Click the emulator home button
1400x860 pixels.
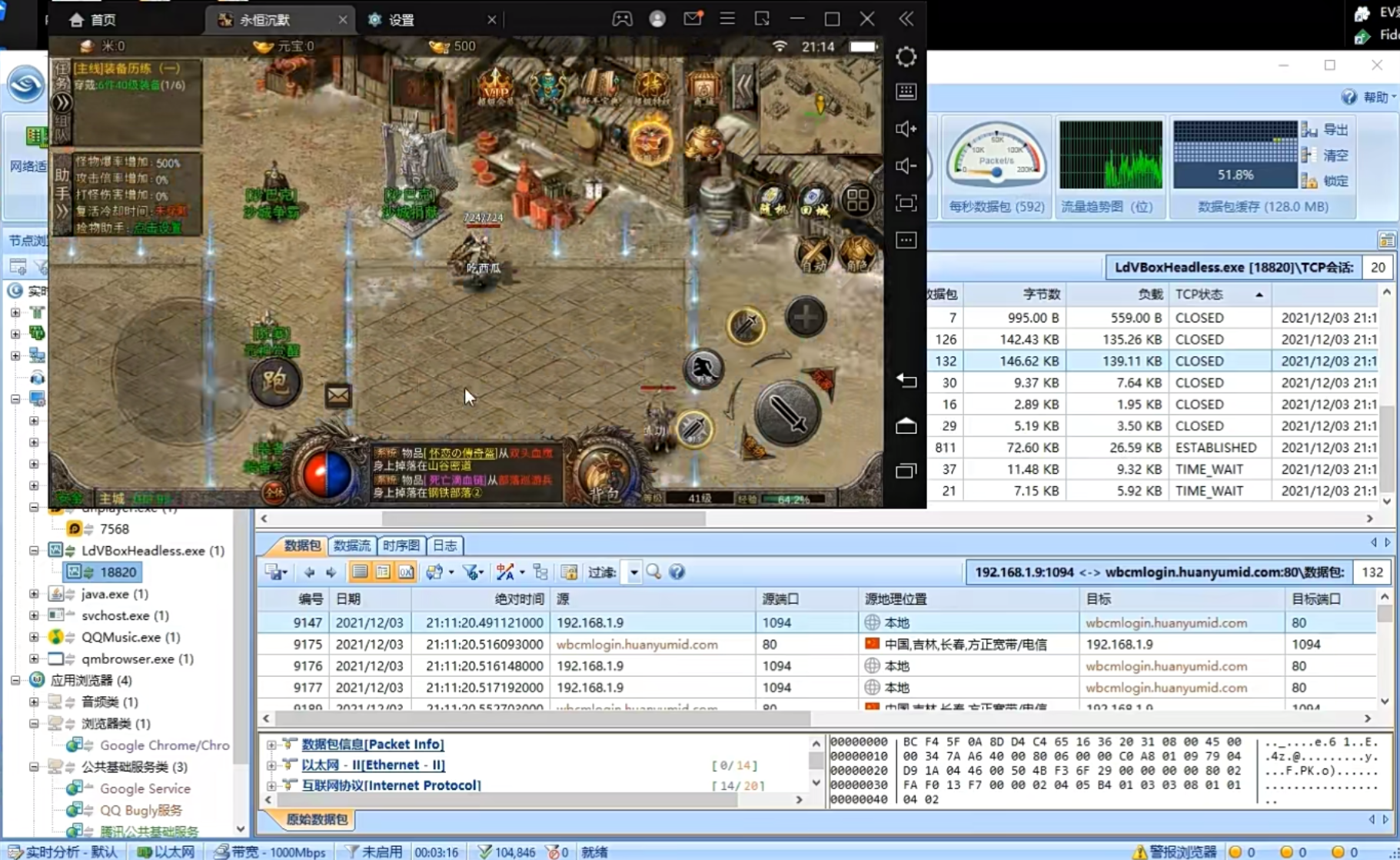point(906,425)
